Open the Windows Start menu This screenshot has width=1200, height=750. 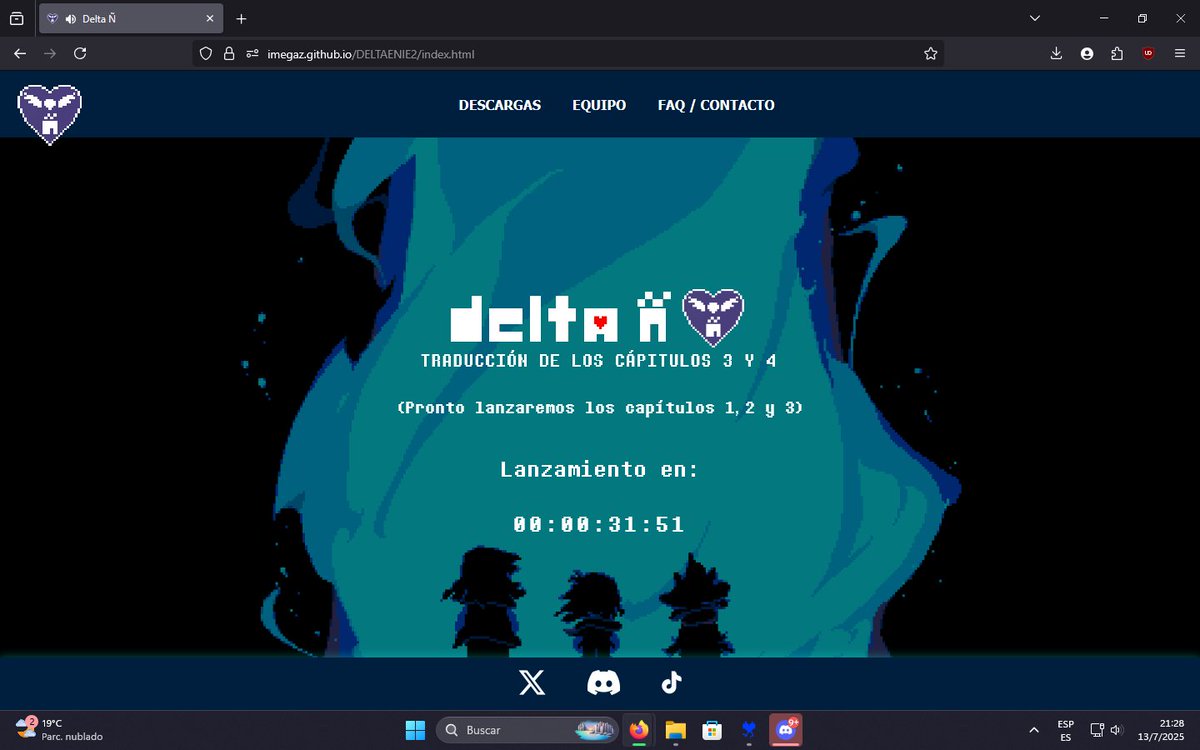(x=415, y=730)
